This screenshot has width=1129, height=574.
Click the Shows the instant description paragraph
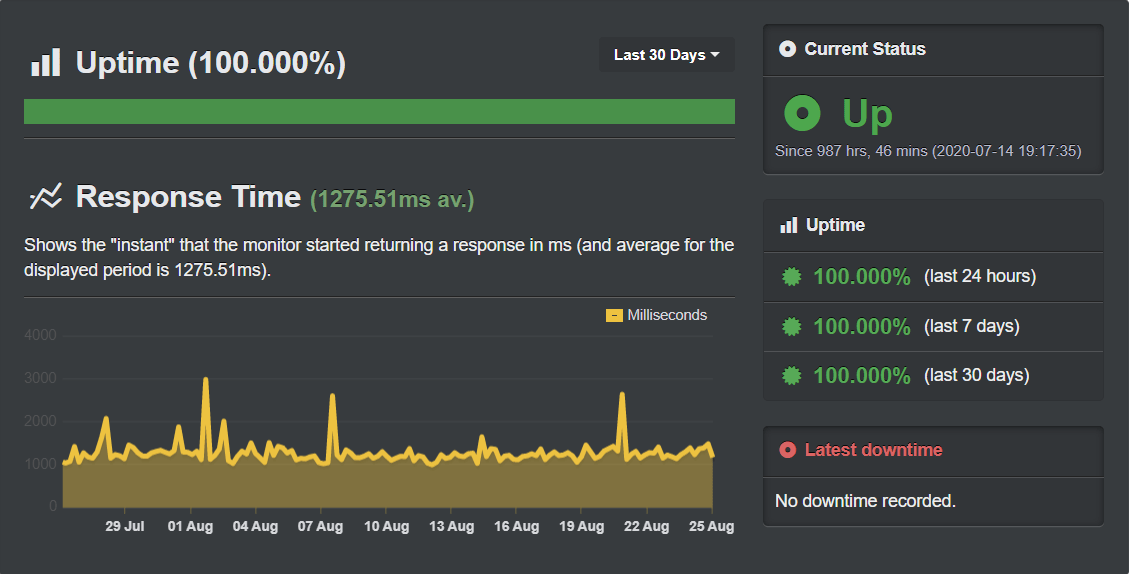(379, 257)
